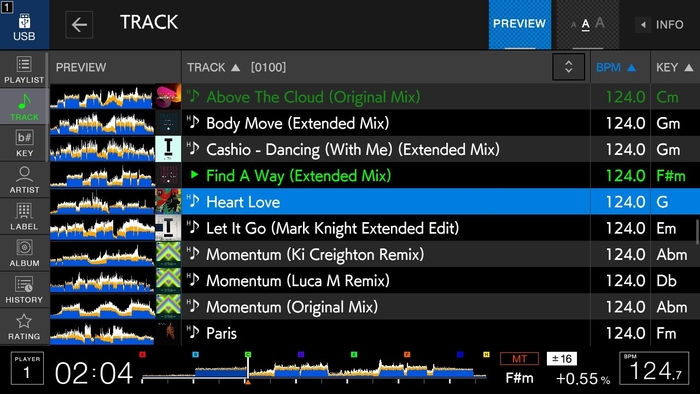Expand the INFO side panel
700x394 pixels.
tap(662, 25)
